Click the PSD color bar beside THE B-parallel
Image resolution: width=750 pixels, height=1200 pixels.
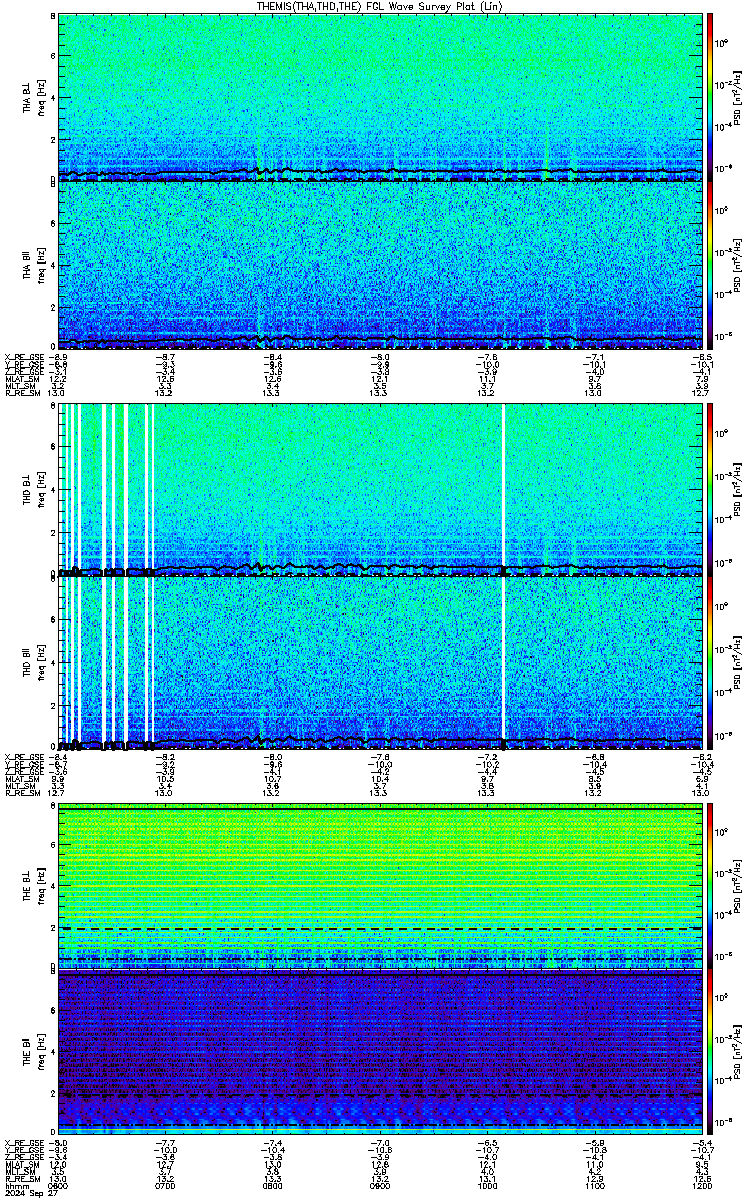pyautogui.click(x=709, y=1052)
